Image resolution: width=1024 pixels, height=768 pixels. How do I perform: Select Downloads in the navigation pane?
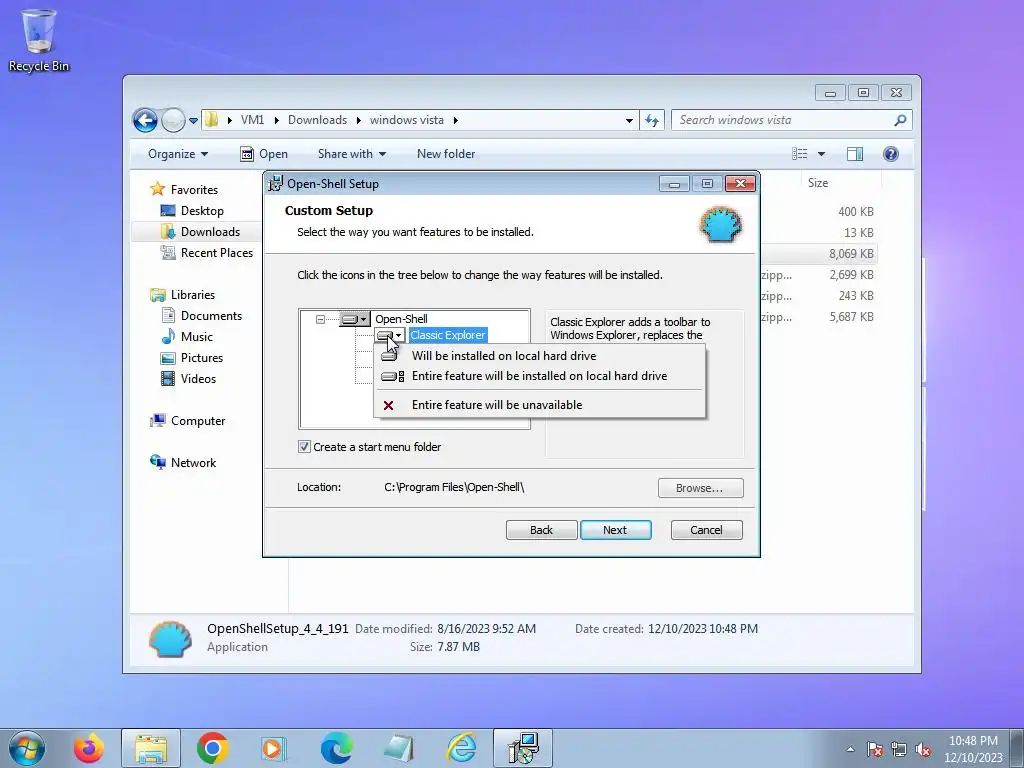coord(210,232)
